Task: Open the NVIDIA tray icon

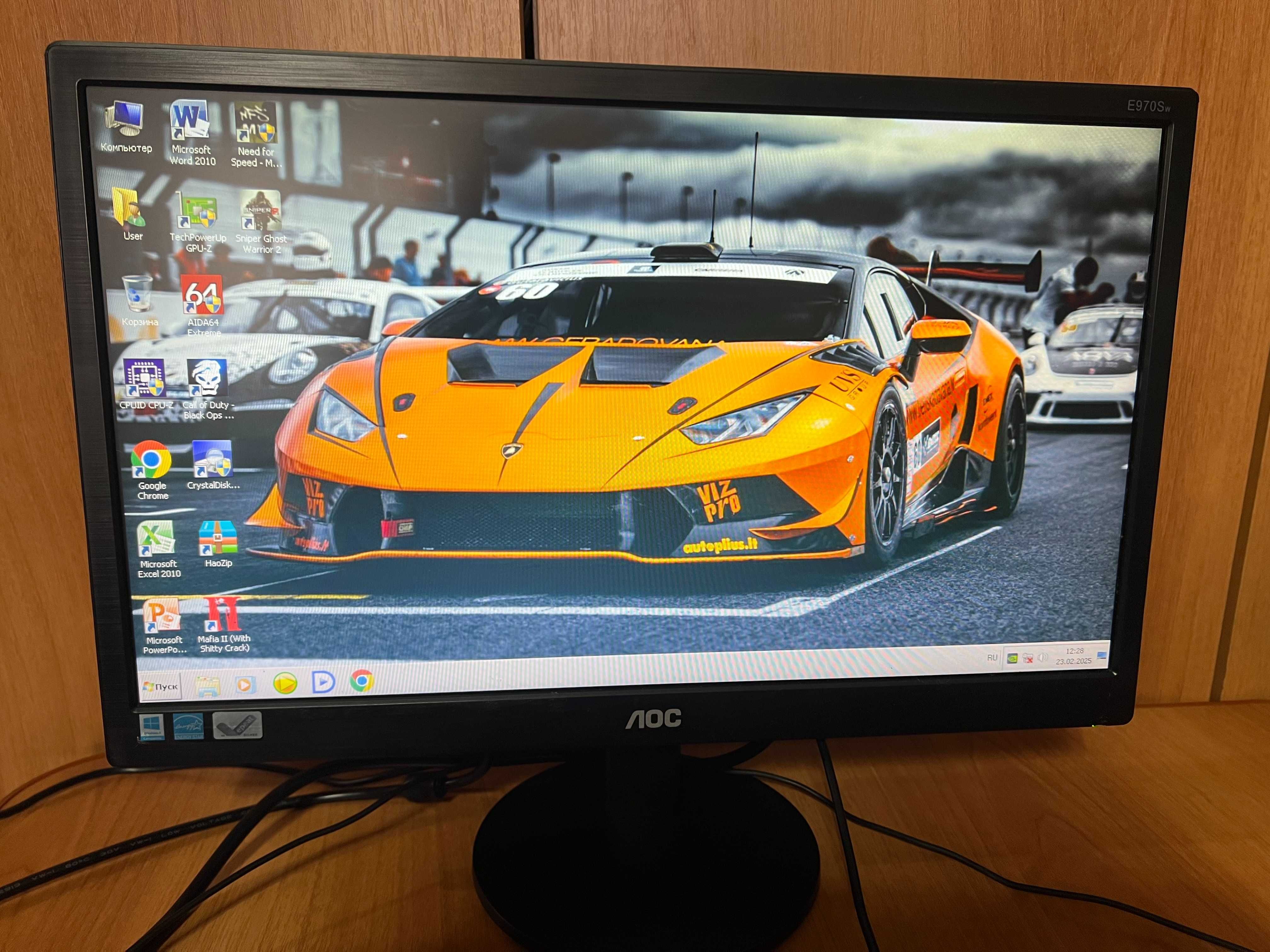Action: 1012,658
